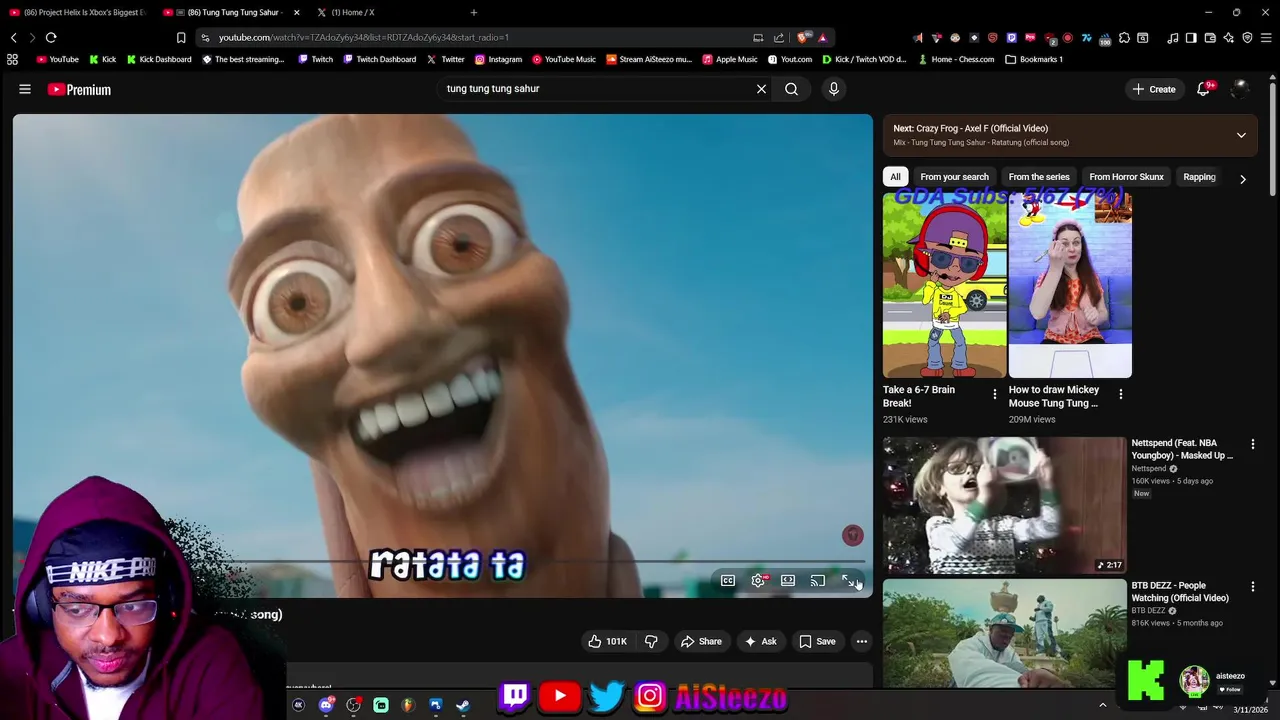Like the video with 101K likes
1280x720 pixels.
[607, 641]
